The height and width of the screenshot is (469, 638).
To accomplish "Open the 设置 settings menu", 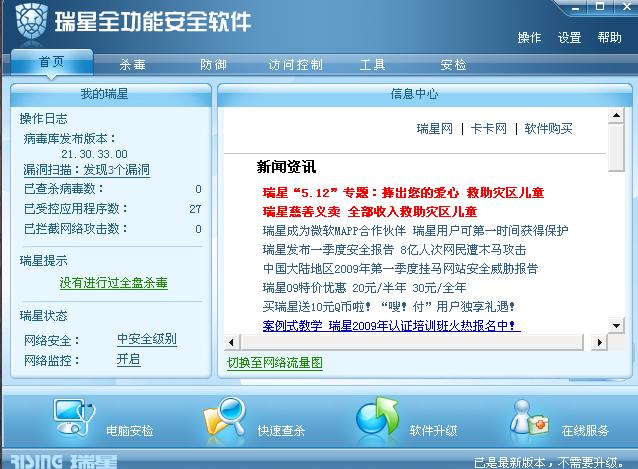I will pyautogui.click(x=569, y=38).
